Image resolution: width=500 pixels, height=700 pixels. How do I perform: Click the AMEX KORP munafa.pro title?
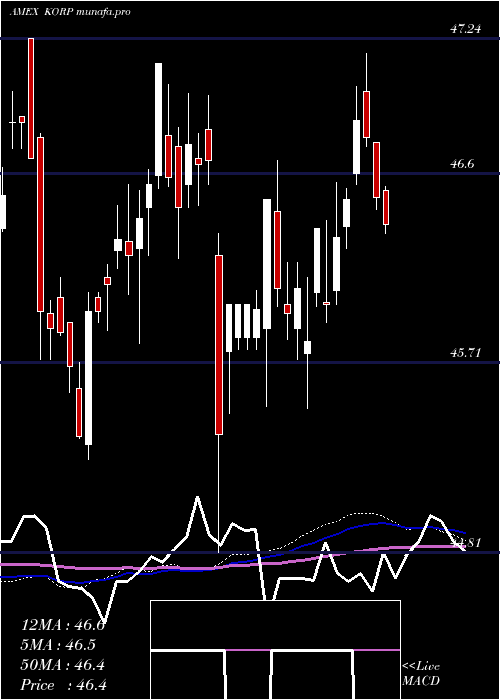pos(70,12)
